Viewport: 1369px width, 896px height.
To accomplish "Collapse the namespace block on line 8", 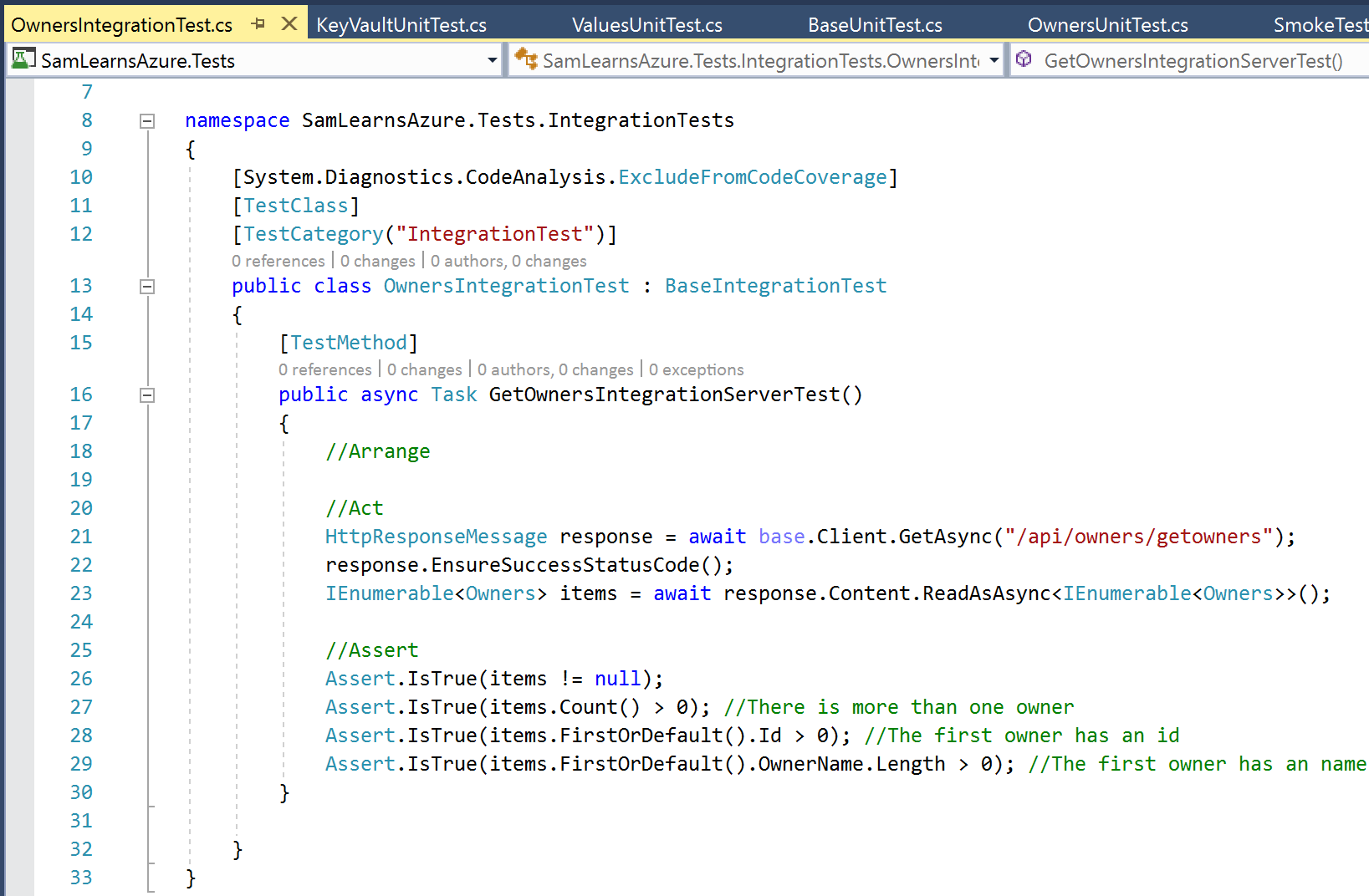I will pos(147,121).
